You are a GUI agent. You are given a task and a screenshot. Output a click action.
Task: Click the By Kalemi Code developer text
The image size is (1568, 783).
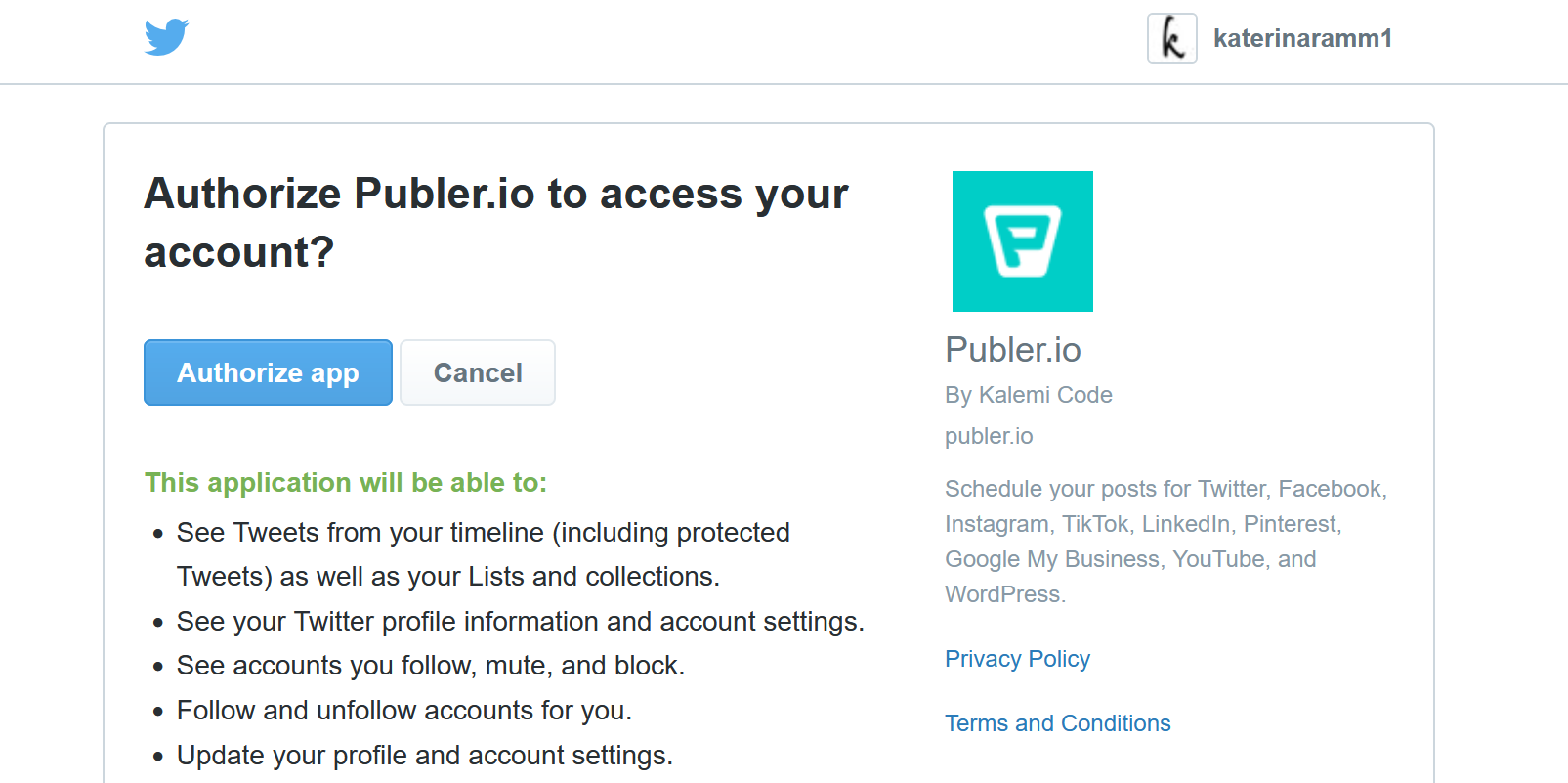1029,395
